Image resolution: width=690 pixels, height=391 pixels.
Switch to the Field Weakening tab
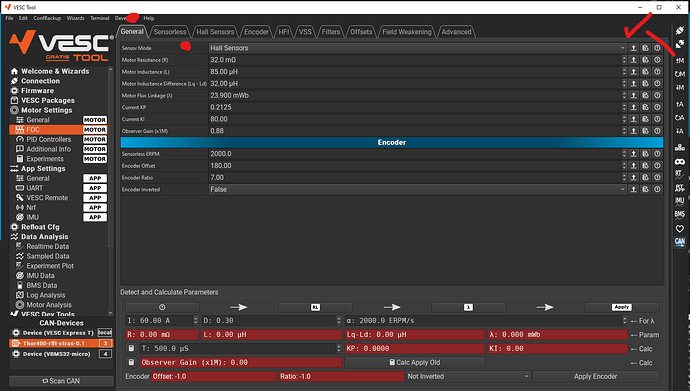(407, 32)
